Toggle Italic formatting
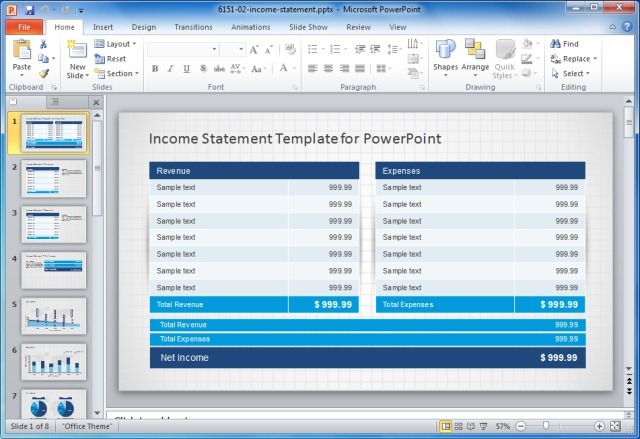The height and width of the screenshot is (439, 640). click(x=171, y=69)
